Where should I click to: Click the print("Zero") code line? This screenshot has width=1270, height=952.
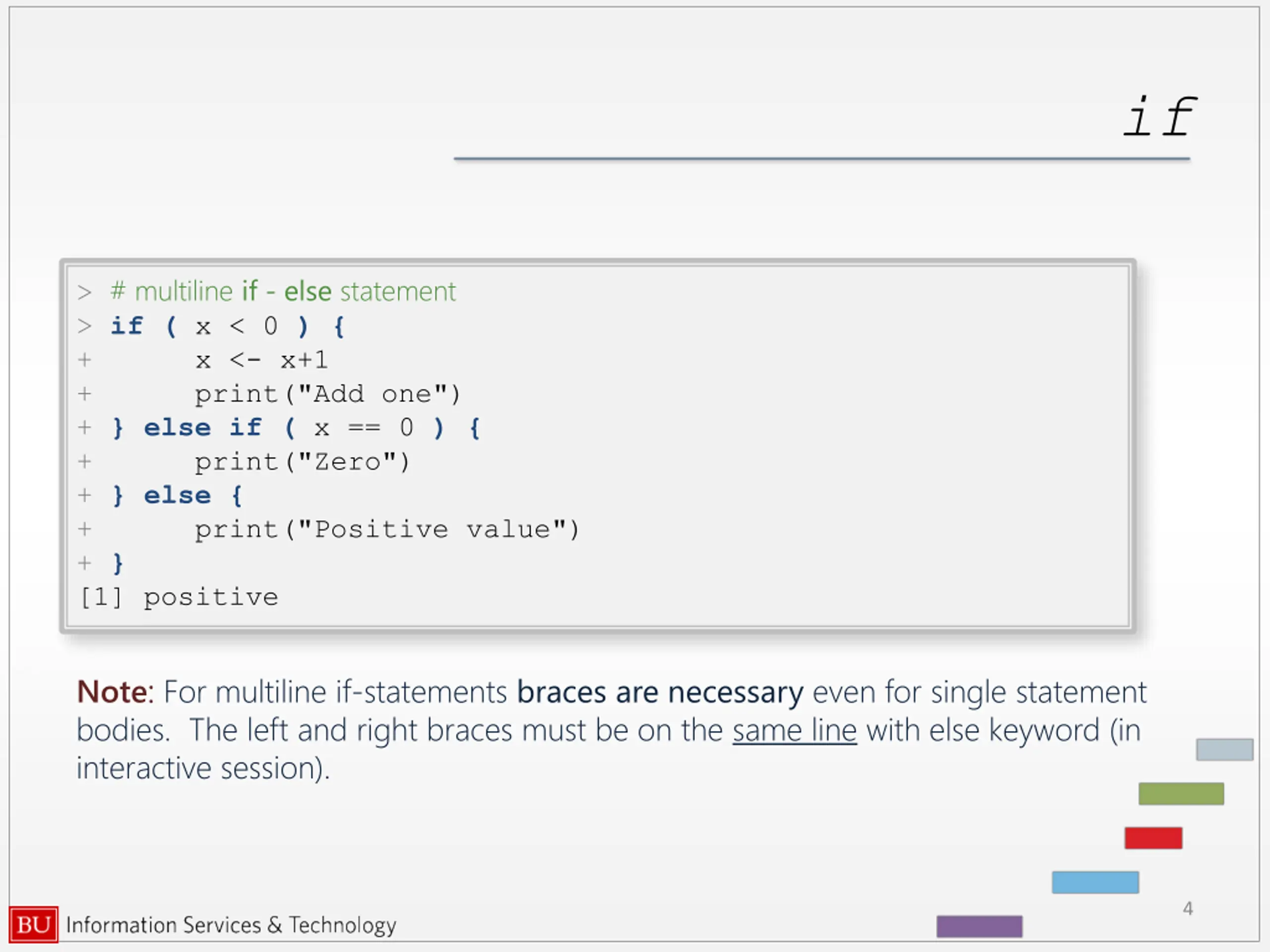303,463
